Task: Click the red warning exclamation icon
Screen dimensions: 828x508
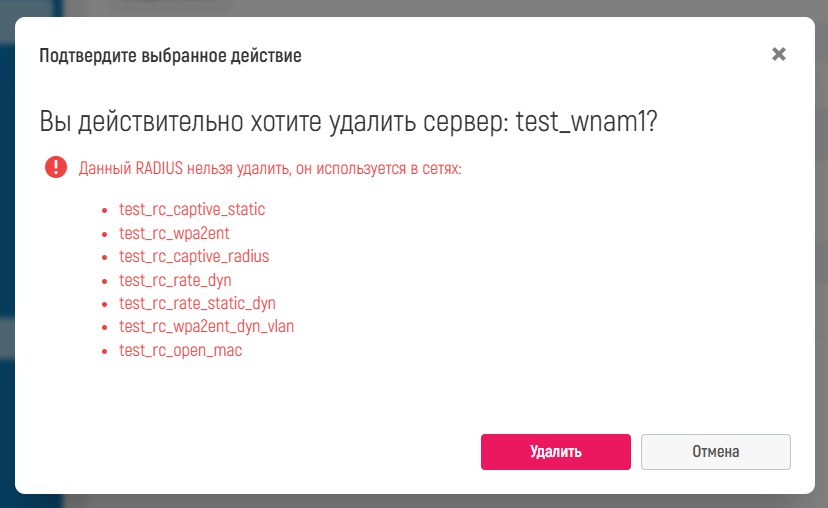Action: point(55,167)
